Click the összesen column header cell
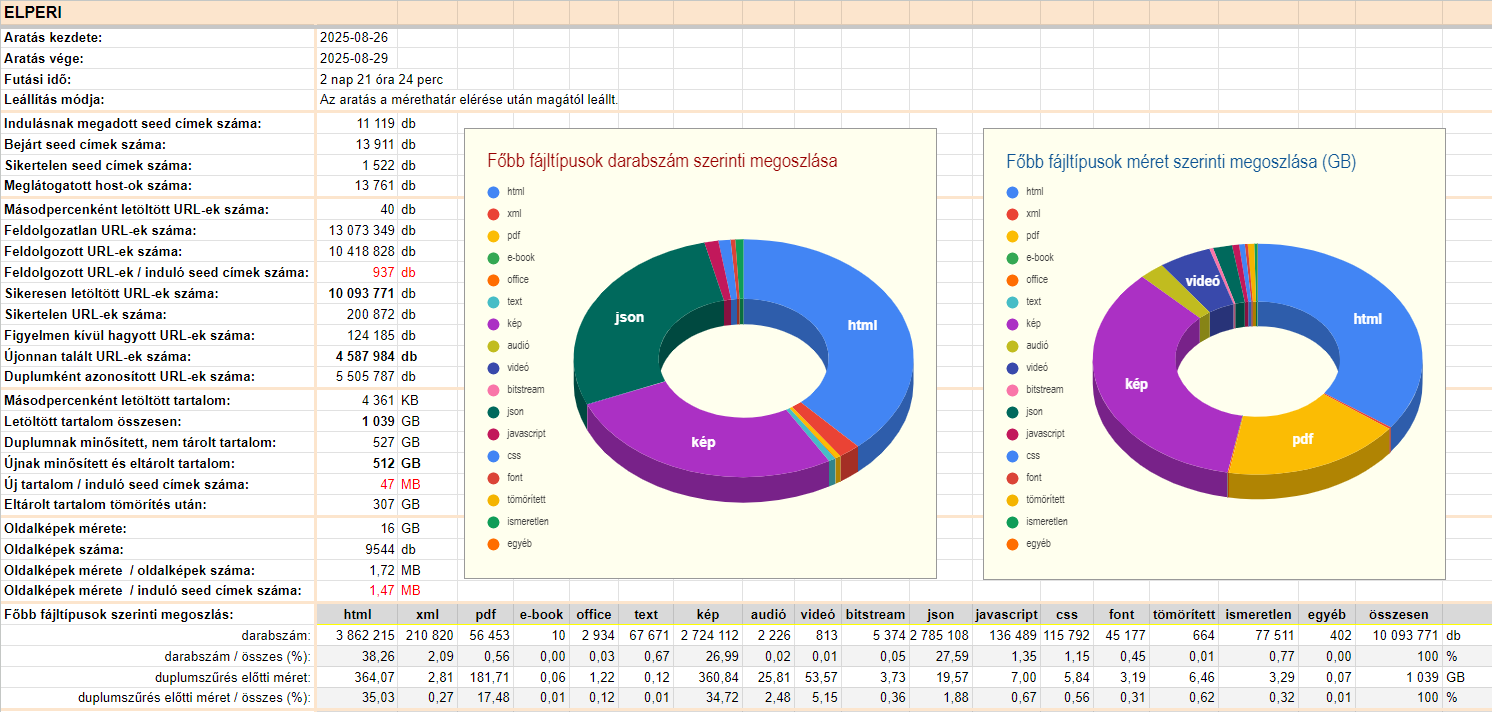The width and height of the screenshot is (1492, 712). point(1398,615)
